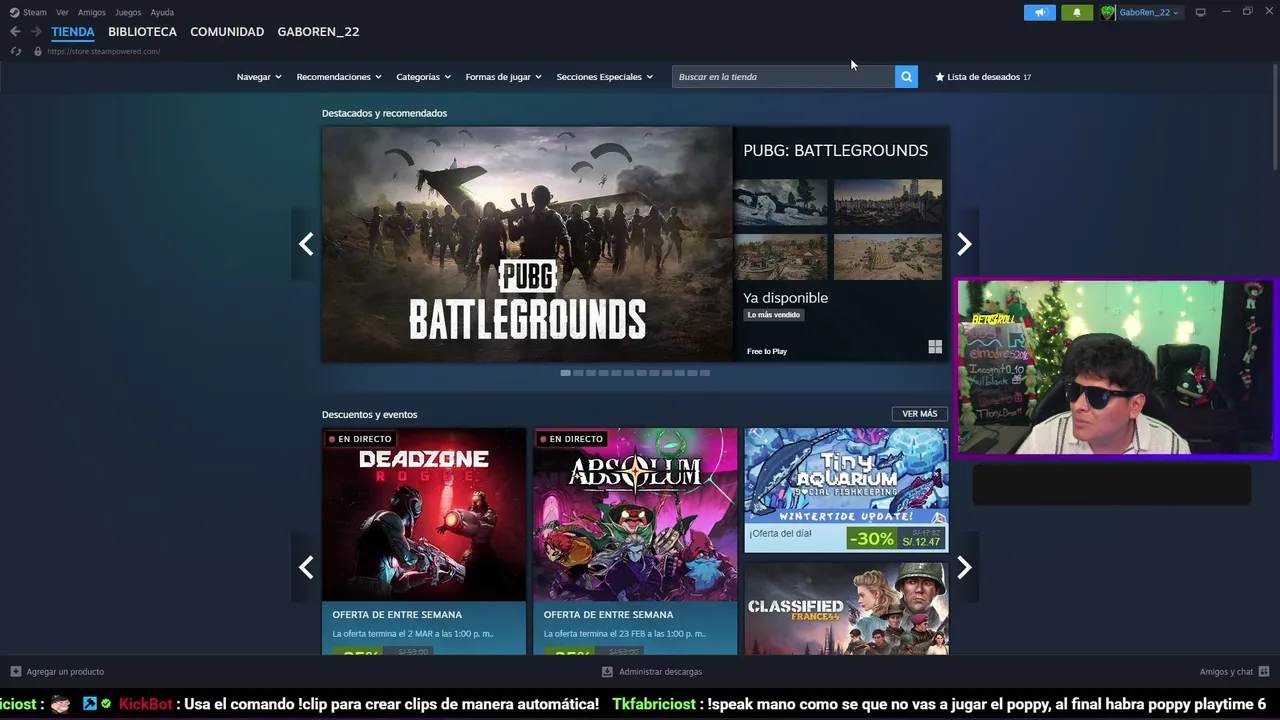Open the Classified France 44 card
1280x720 pixels.
(x=846, y=608)
